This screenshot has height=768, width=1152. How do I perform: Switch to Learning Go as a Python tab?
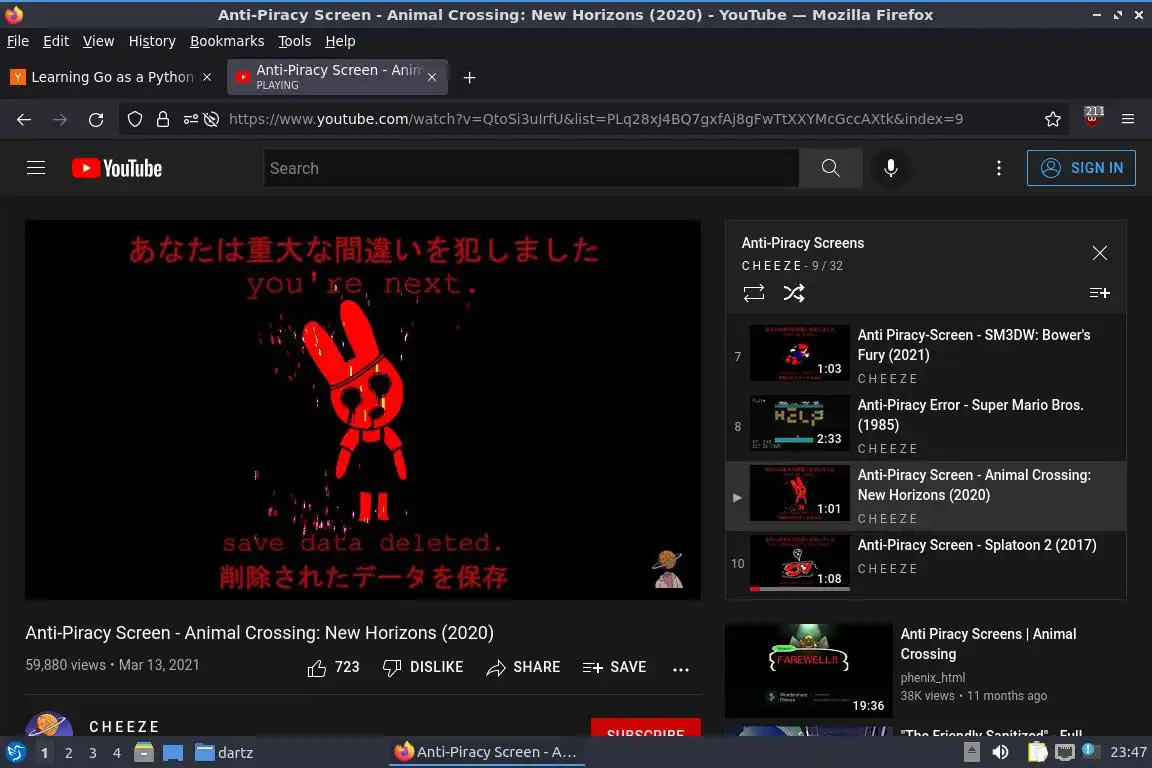coord(112,77)
